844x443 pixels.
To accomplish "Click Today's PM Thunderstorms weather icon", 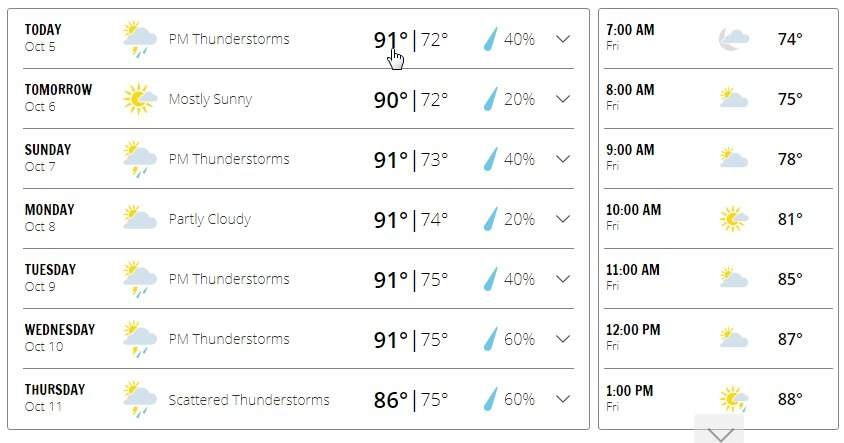I will (139, 39).
